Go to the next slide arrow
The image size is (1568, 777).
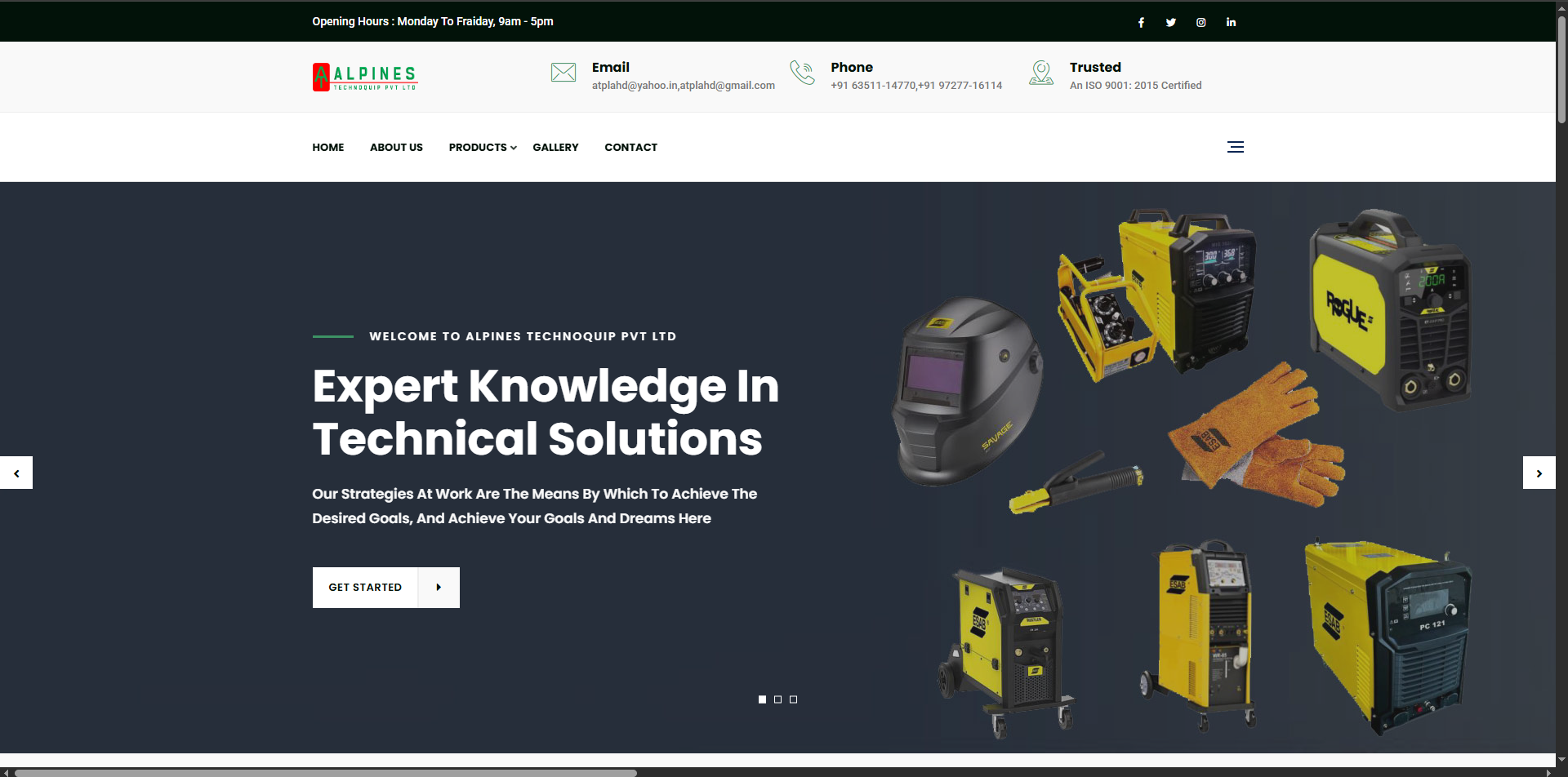click(x=1539, y=473)
